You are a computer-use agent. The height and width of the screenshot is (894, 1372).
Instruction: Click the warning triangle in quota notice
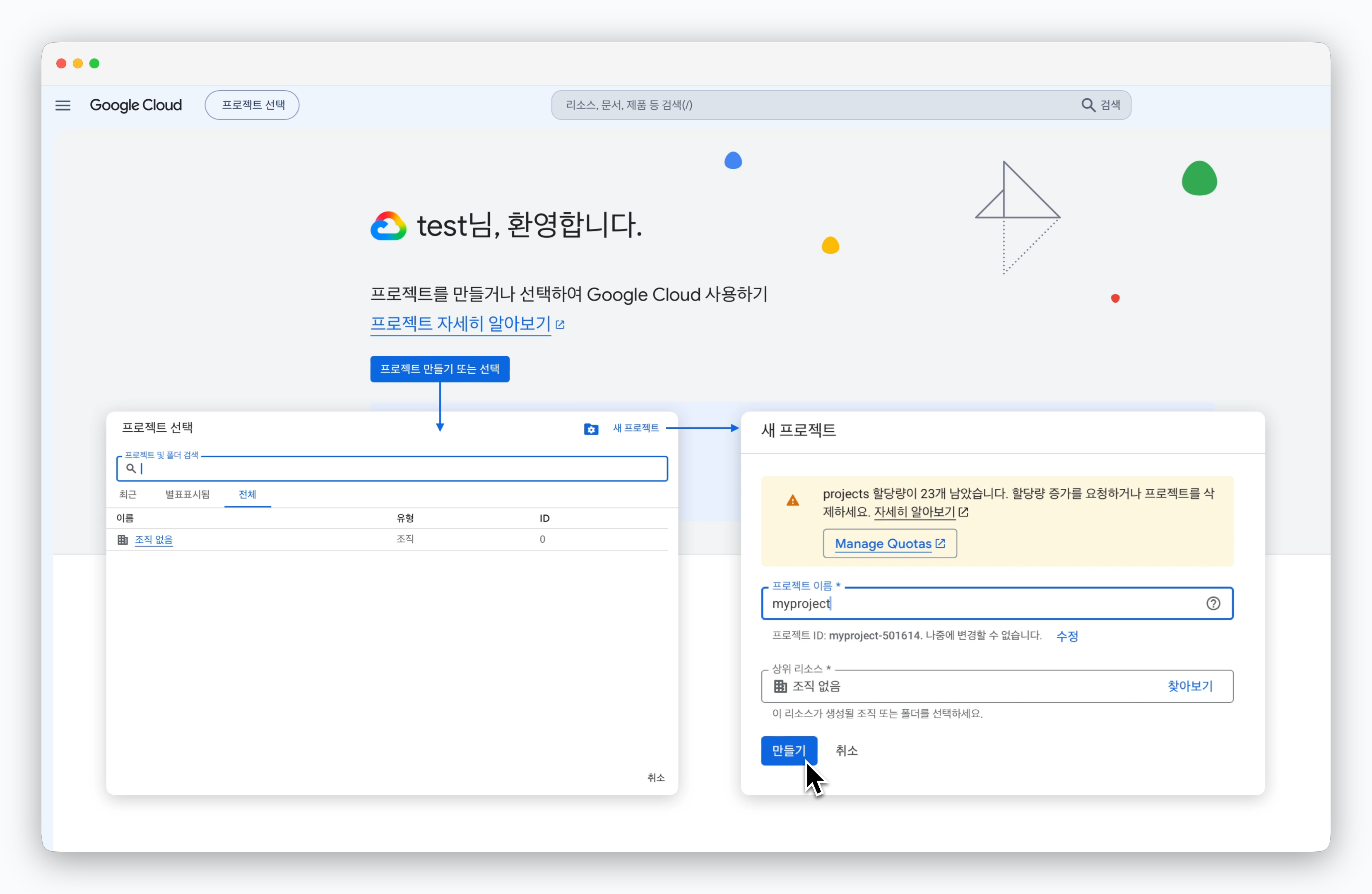pyautogui.click(x=793, y=500)
